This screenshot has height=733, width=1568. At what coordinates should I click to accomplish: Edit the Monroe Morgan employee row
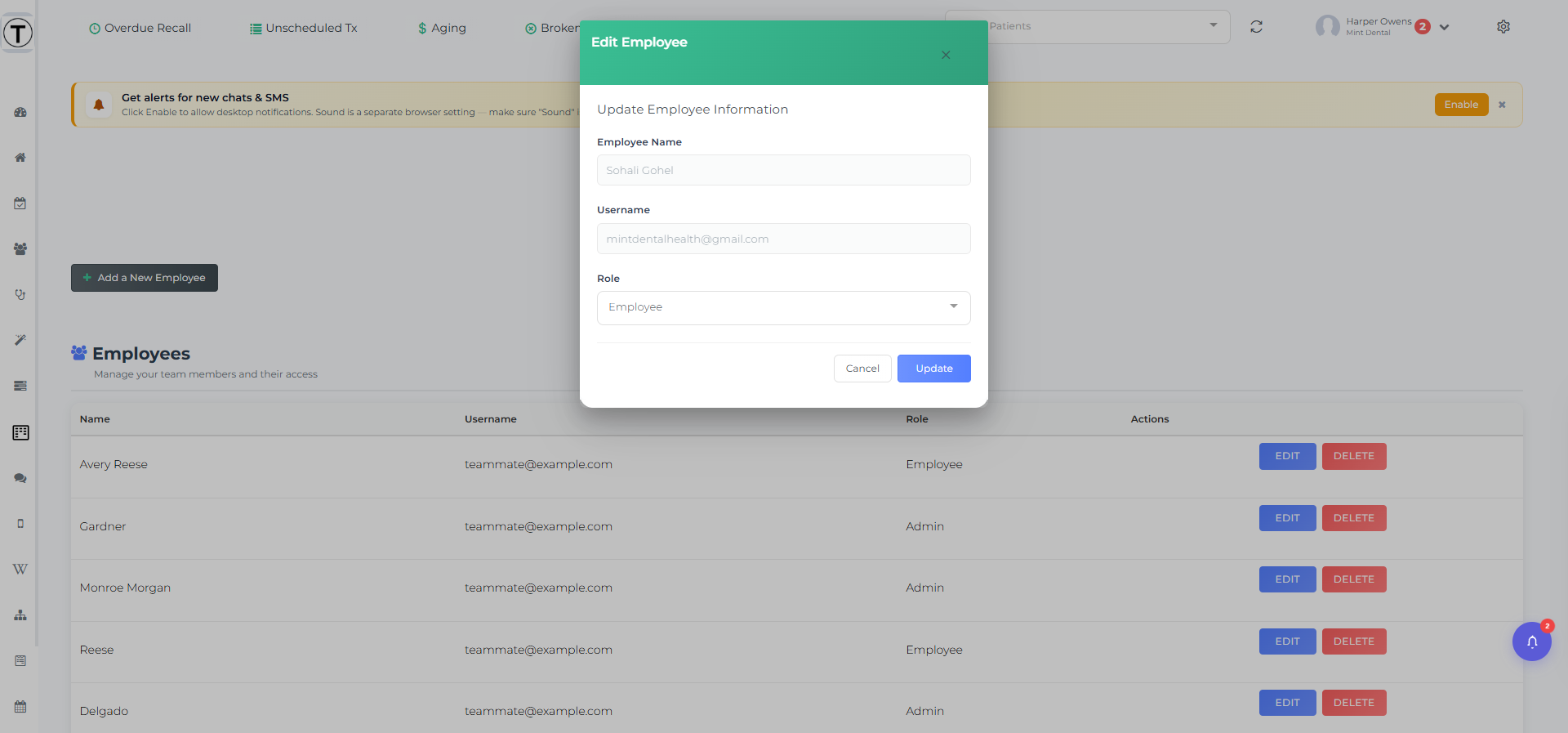[1287, 579]
